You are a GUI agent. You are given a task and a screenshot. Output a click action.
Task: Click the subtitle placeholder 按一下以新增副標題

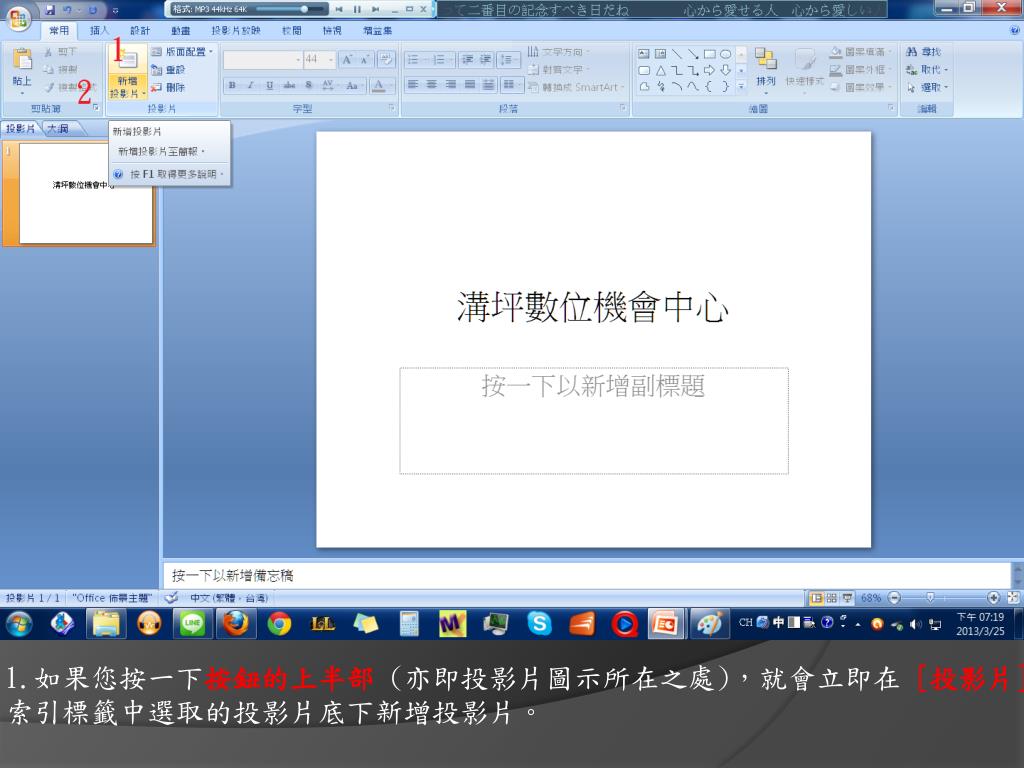(594, 421)
